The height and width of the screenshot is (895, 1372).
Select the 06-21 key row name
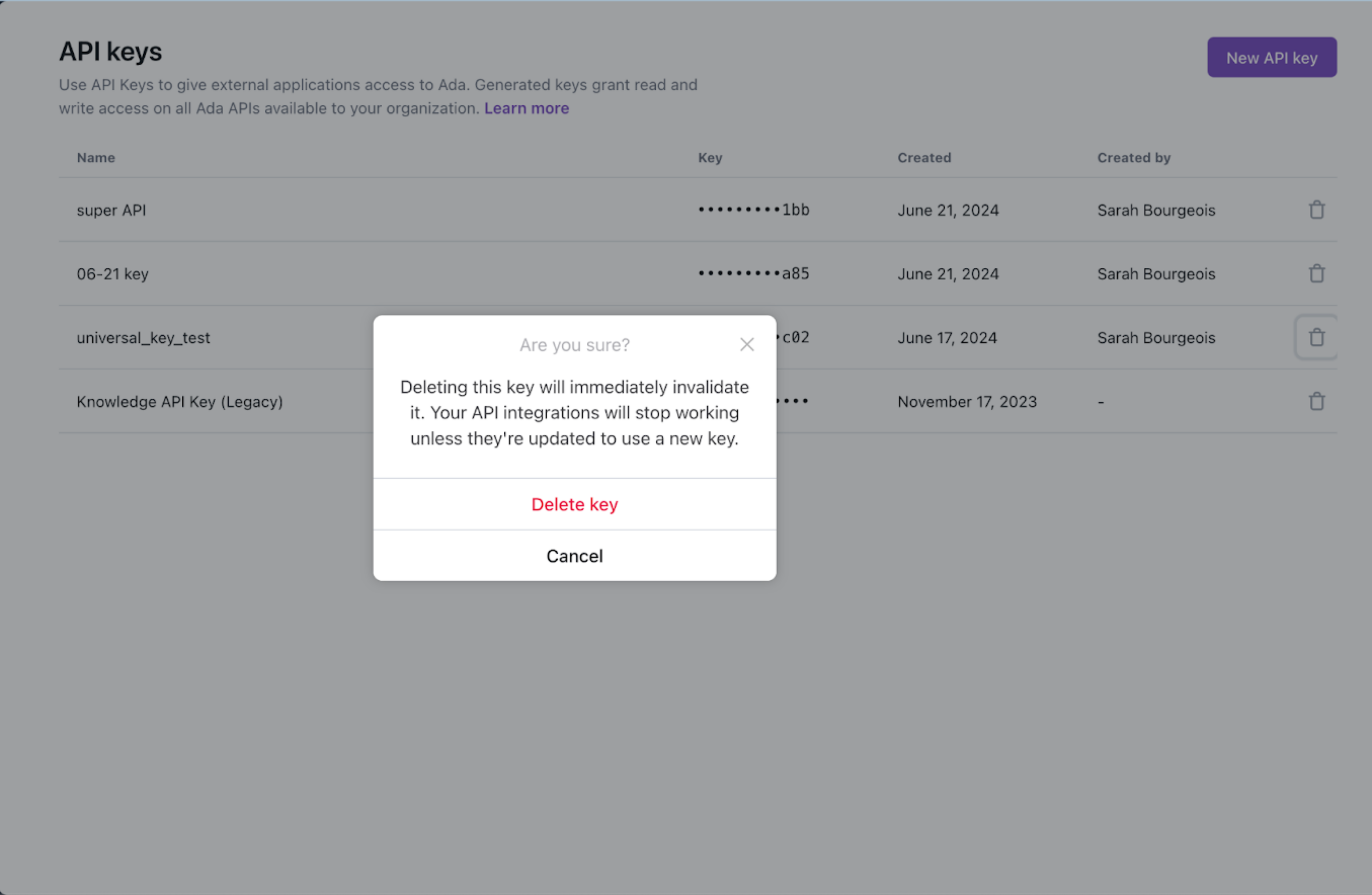(112, 274)
